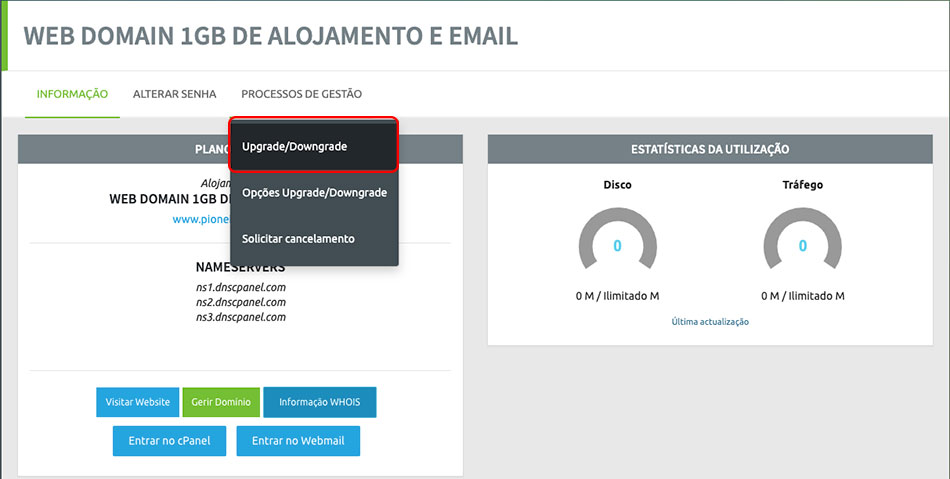Click nameserver ns1.dnscpanel.com text
The width and height of the screenshot is (950, 479).
240,287
